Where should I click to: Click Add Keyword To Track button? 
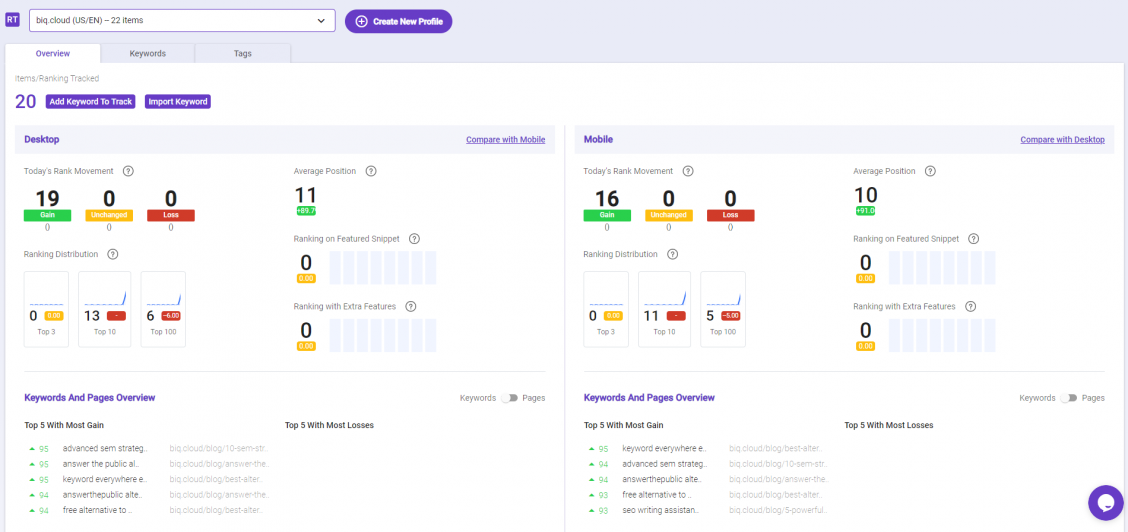tap(91, 101)
